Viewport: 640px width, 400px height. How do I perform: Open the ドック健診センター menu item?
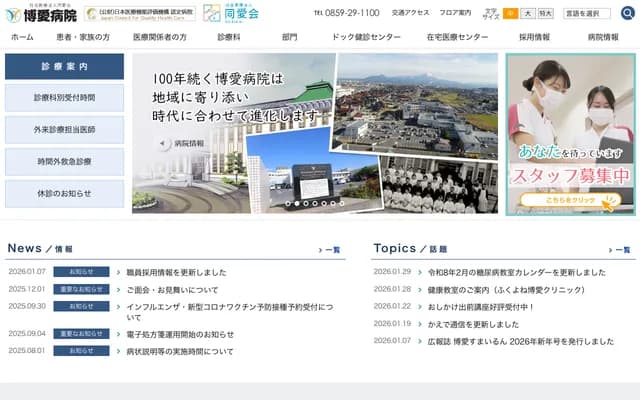[x=365, y=37]
